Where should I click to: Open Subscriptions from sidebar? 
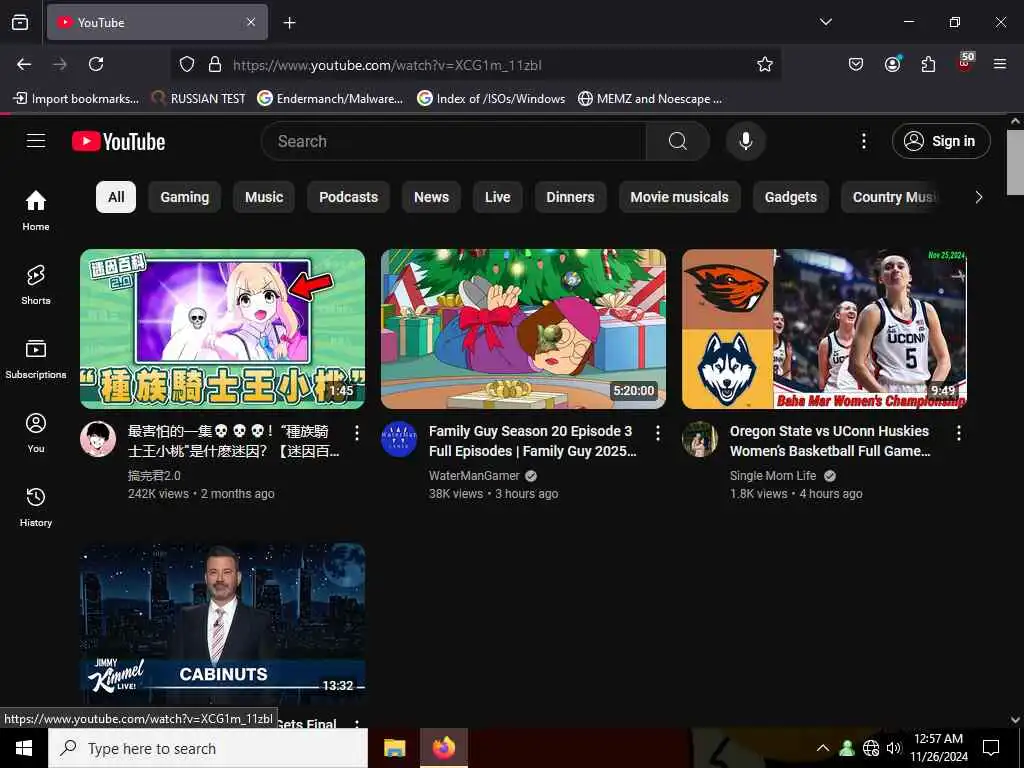pos(36,359)
